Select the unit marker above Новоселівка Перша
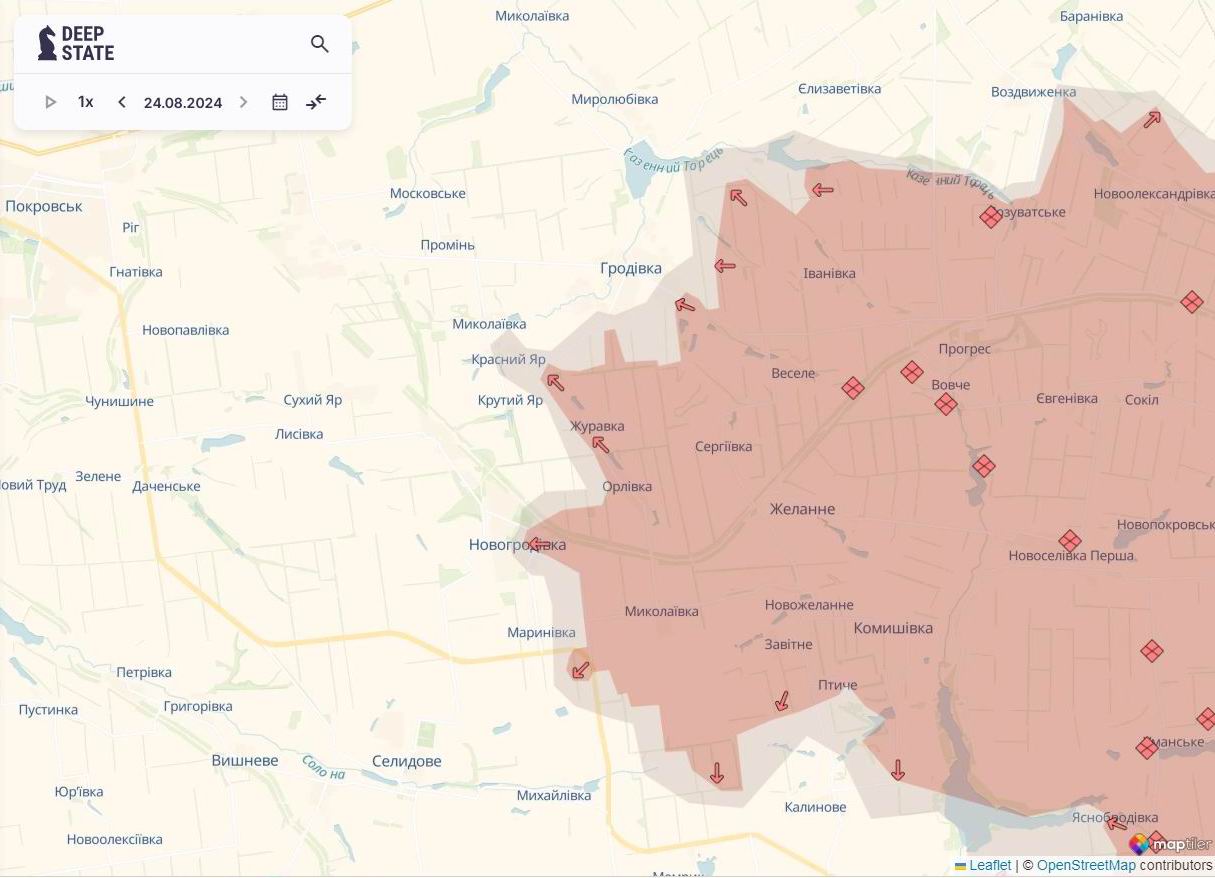The width and height of the screenshot is (1215, 878). [1070, 541]
